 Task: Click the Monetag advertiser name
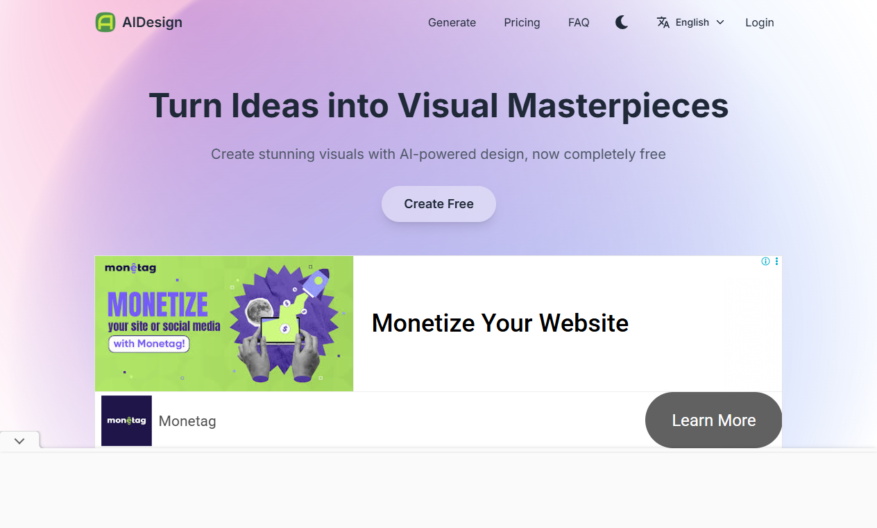[x=187, y=421]
